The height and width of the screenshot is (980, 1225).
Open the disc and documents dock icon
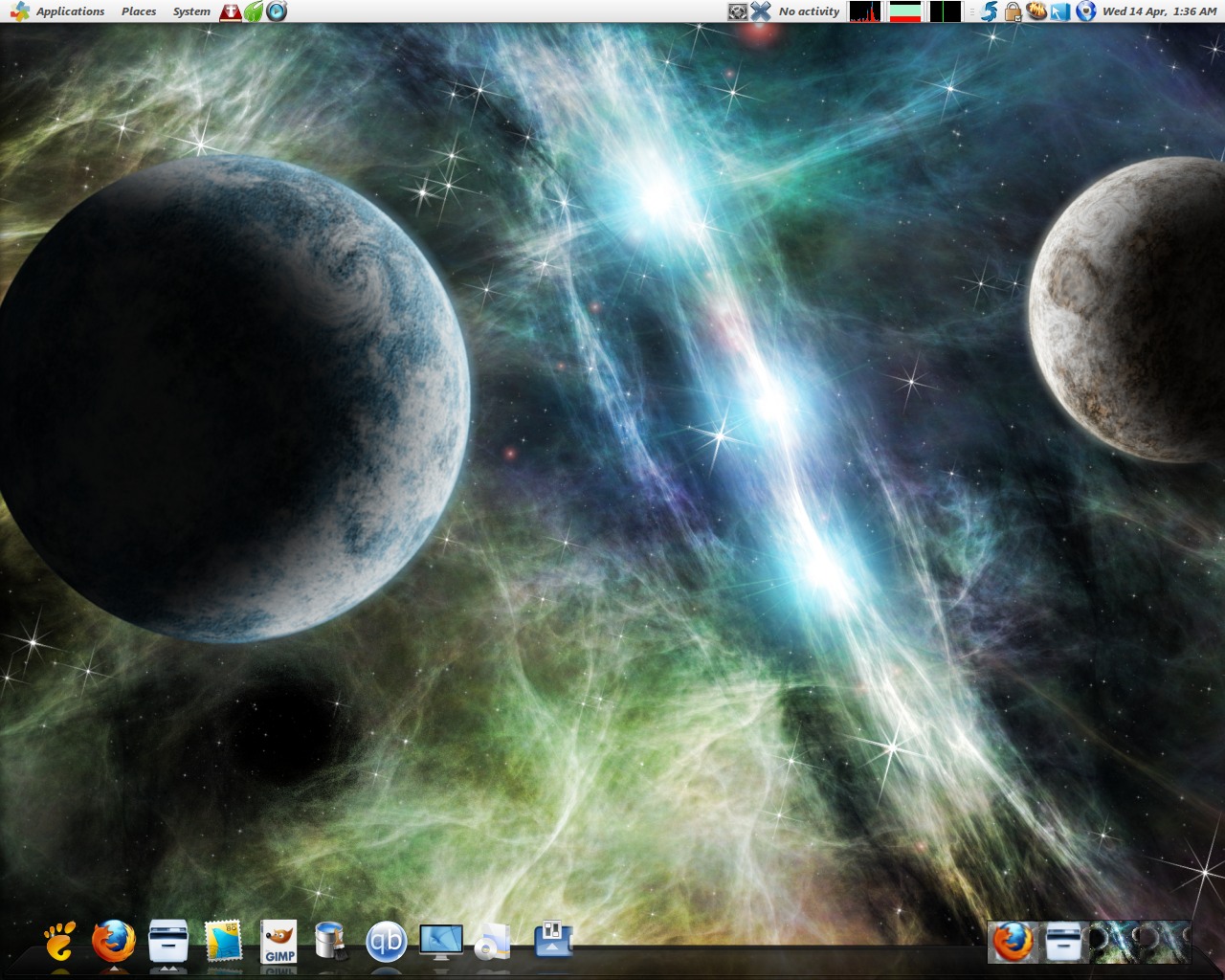coord(493,942)
